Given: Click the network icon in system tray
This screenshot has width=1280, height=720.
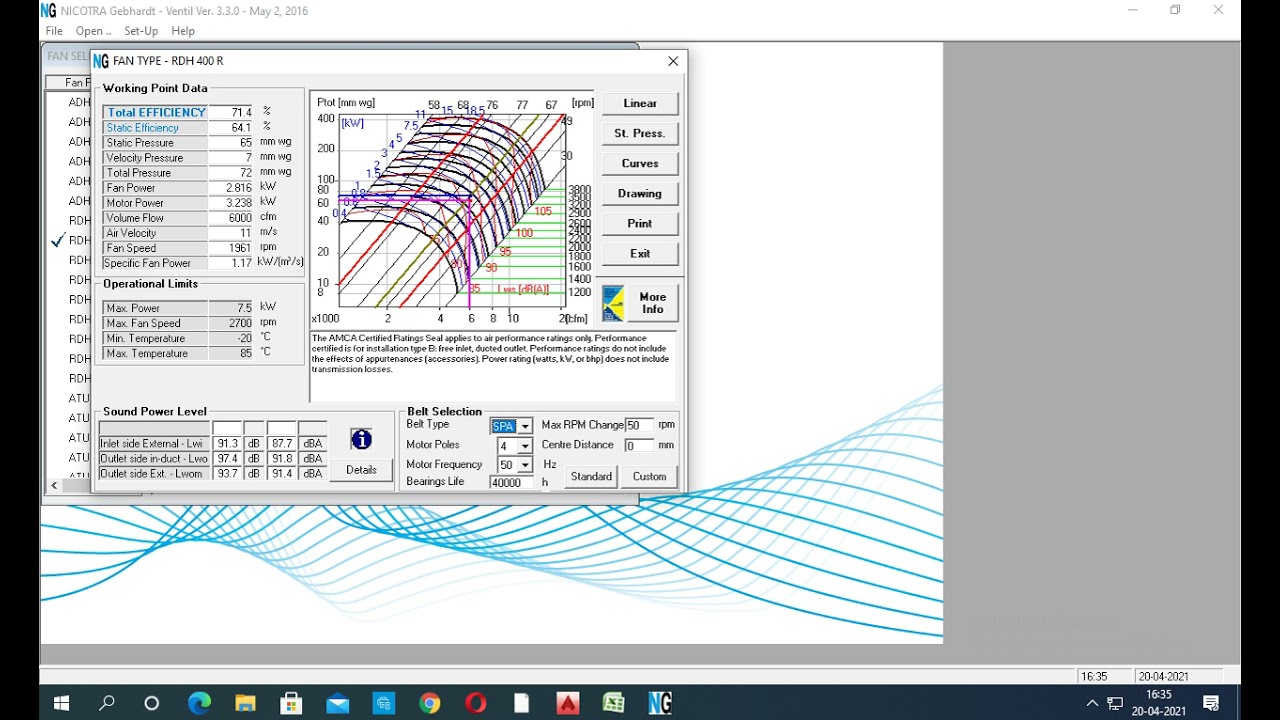Looking at the screenshot, I should click(1115, 703).
